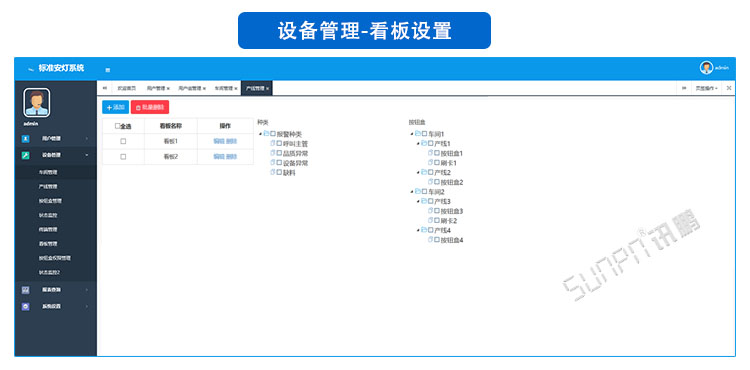Image resolution: width=750 pixels, height=370 pixels.
Task: Click the folder icon beside 产线4
Action: point(424,230)
